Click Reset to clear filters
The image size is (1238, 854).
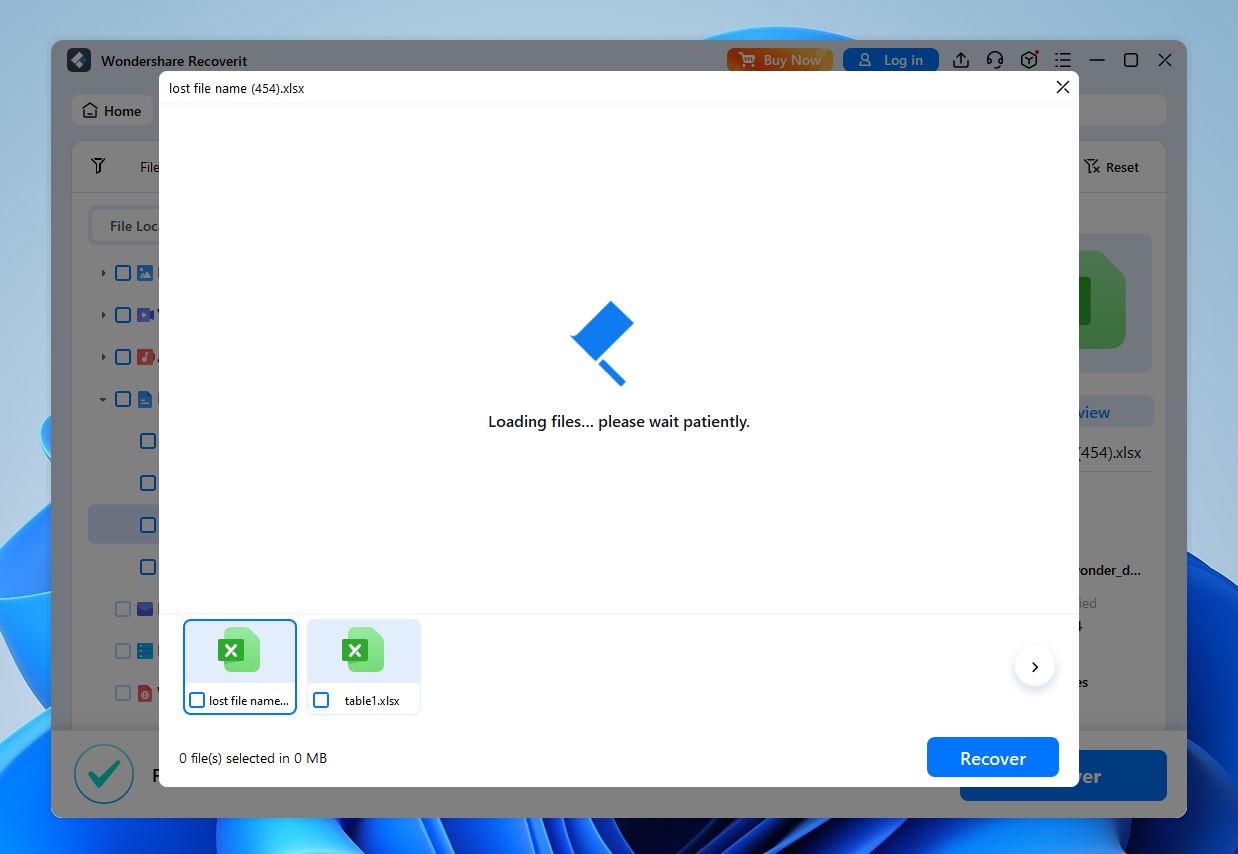click(1112, 167)
